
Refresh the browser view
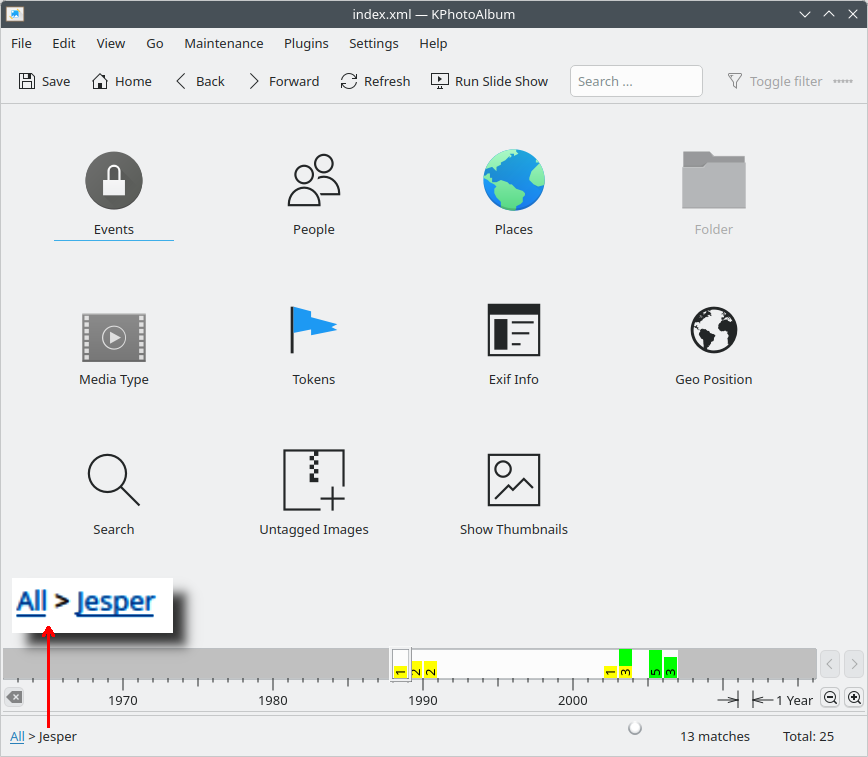pyautogui.click(x=375, y=81)
